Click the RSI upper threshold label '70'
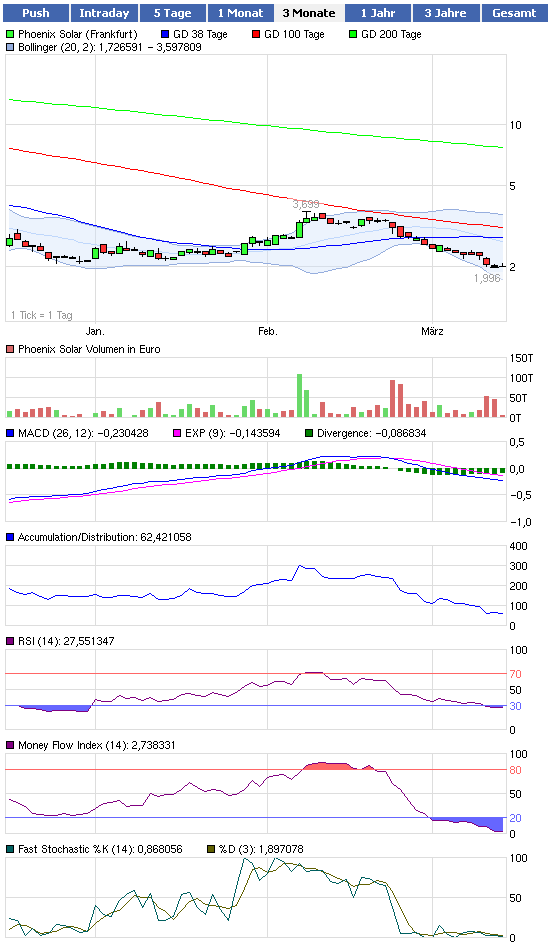 coord(516,674)
